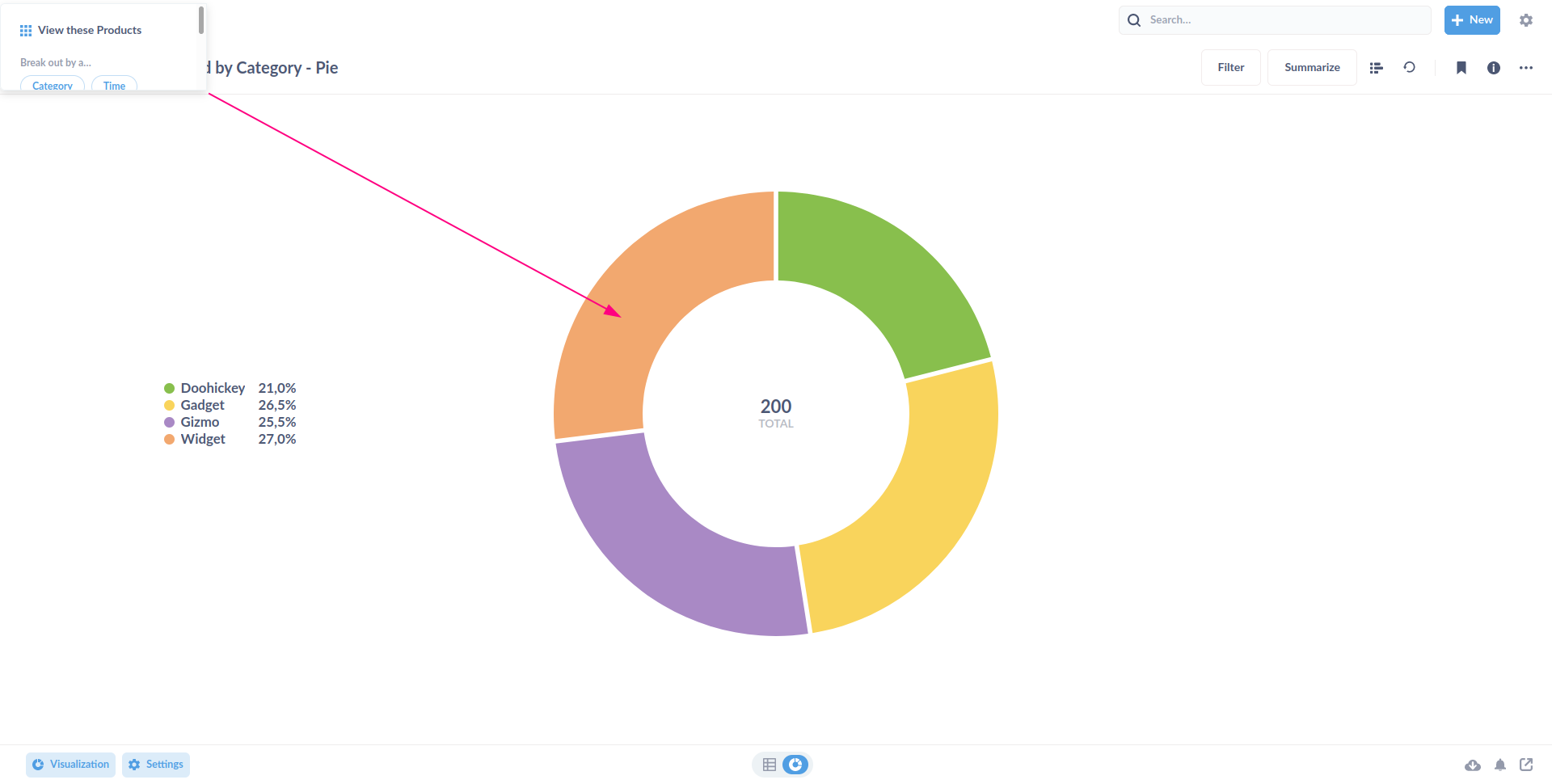Switch to table view at the bottom
This screenshot has width=1552, height=784.
769,764
